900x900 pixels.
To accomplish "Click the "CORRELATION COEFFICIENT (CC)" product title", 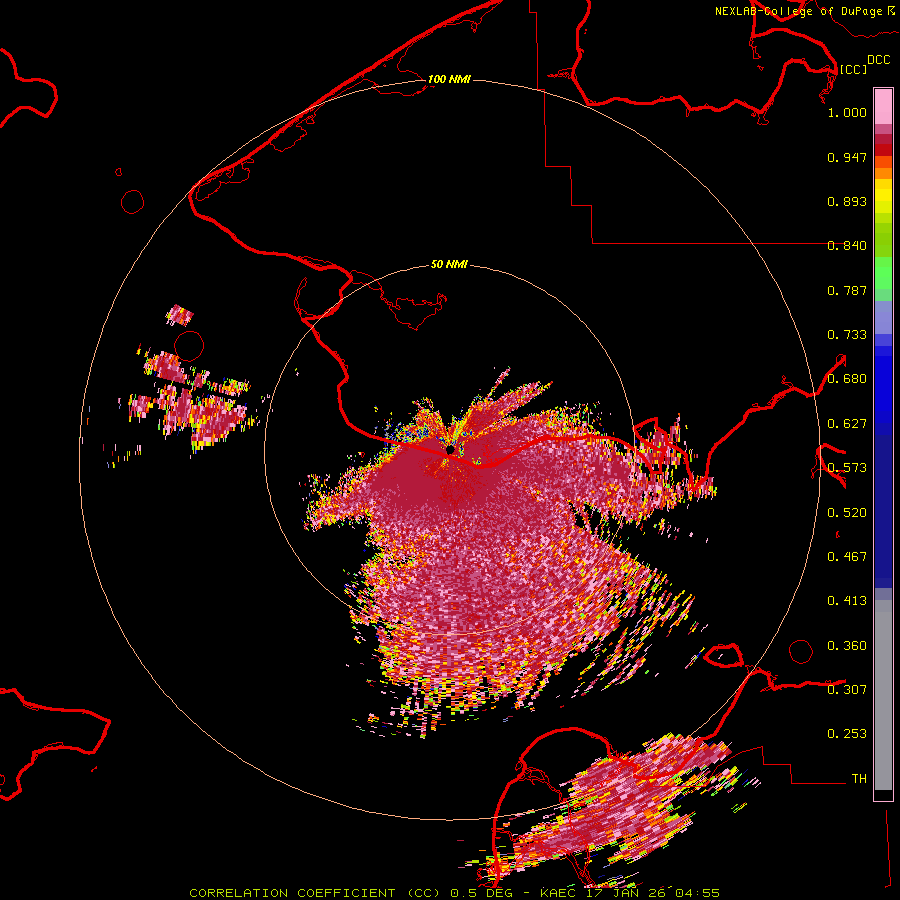I will point(316,893).
